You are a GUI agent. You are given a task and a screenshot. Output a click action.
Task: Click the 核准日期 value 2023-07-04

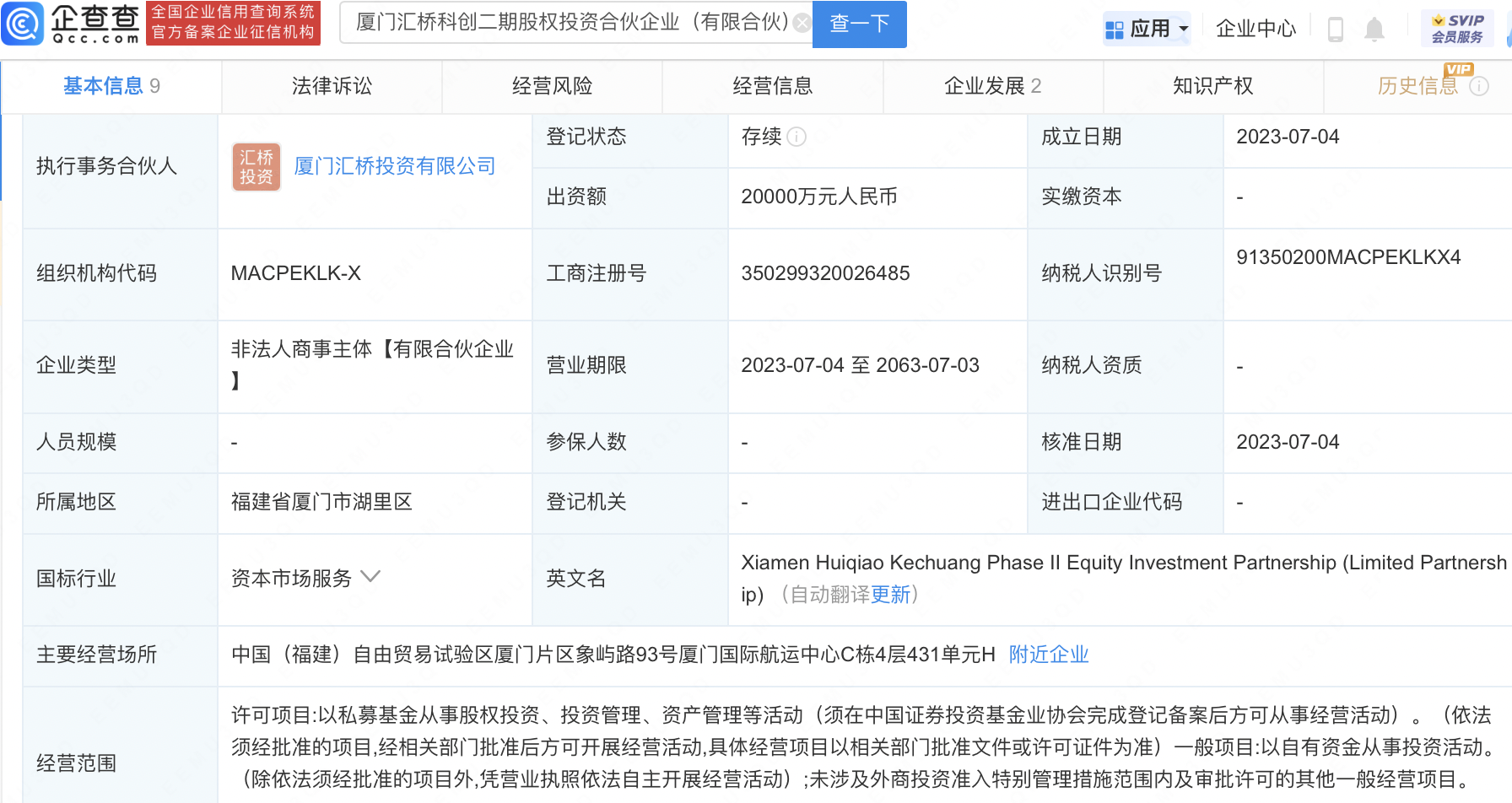[1288, 442]
